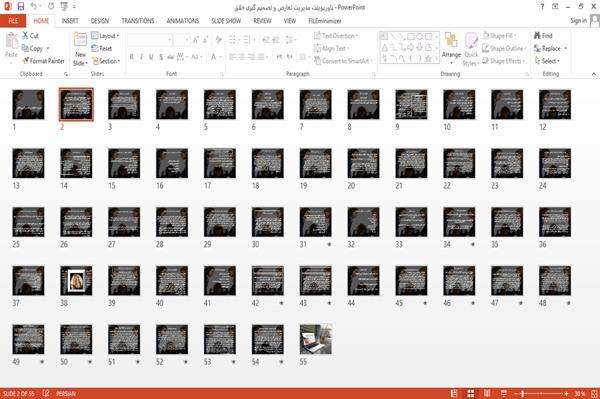The width and height of the screenshot is (600, 399).
Task: Open the Shape Outline dropdown
Action: pos(504,48)
